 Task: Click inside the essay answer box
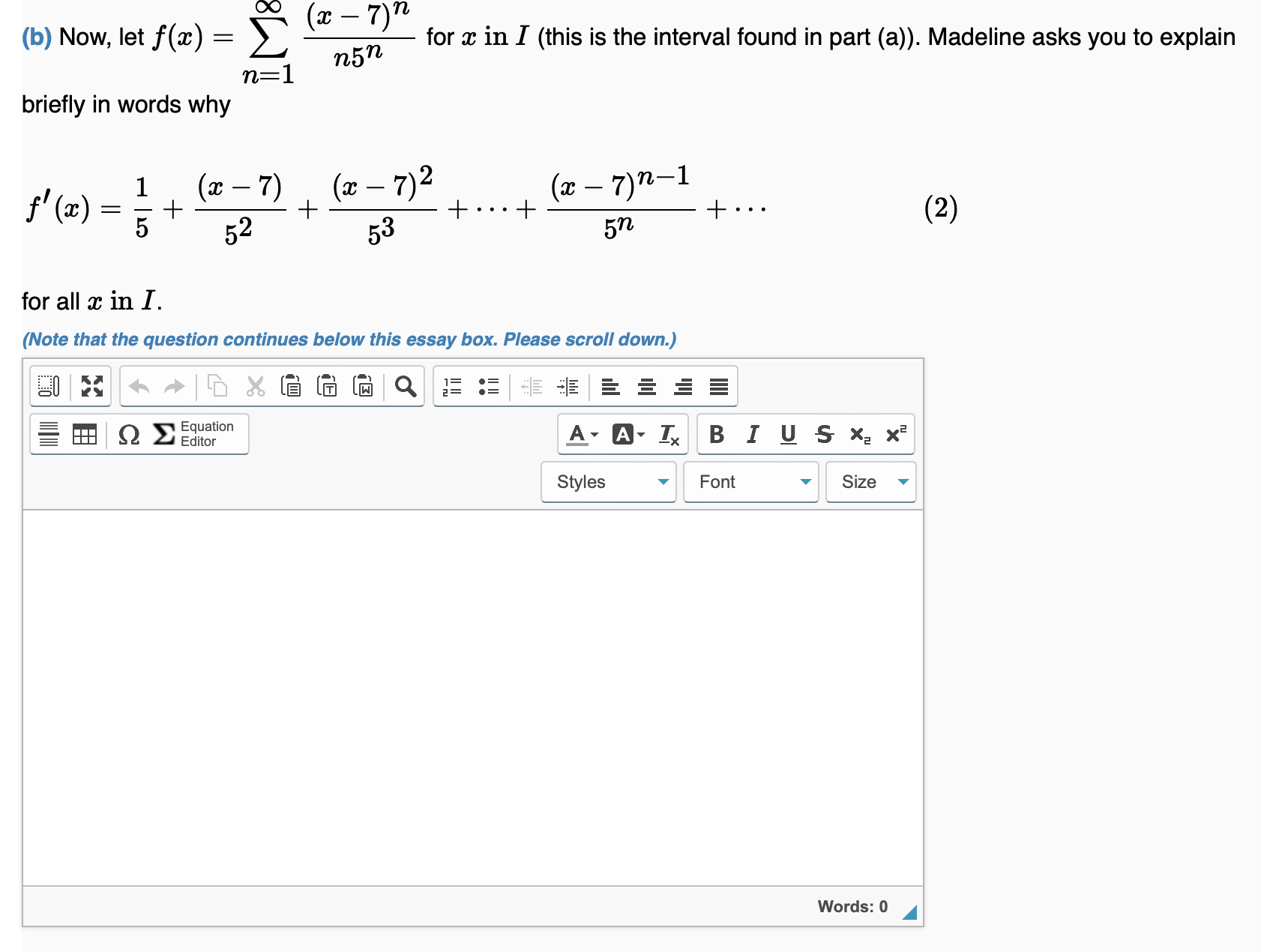472,697
